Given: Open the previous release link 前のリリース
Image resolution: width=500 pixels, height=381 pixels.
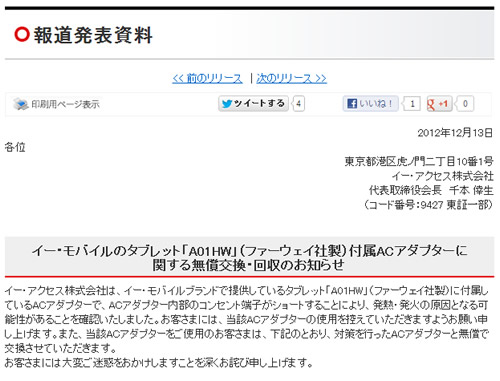Looking at the screenshot, I should pyautogui.click(x=207, y=79).
